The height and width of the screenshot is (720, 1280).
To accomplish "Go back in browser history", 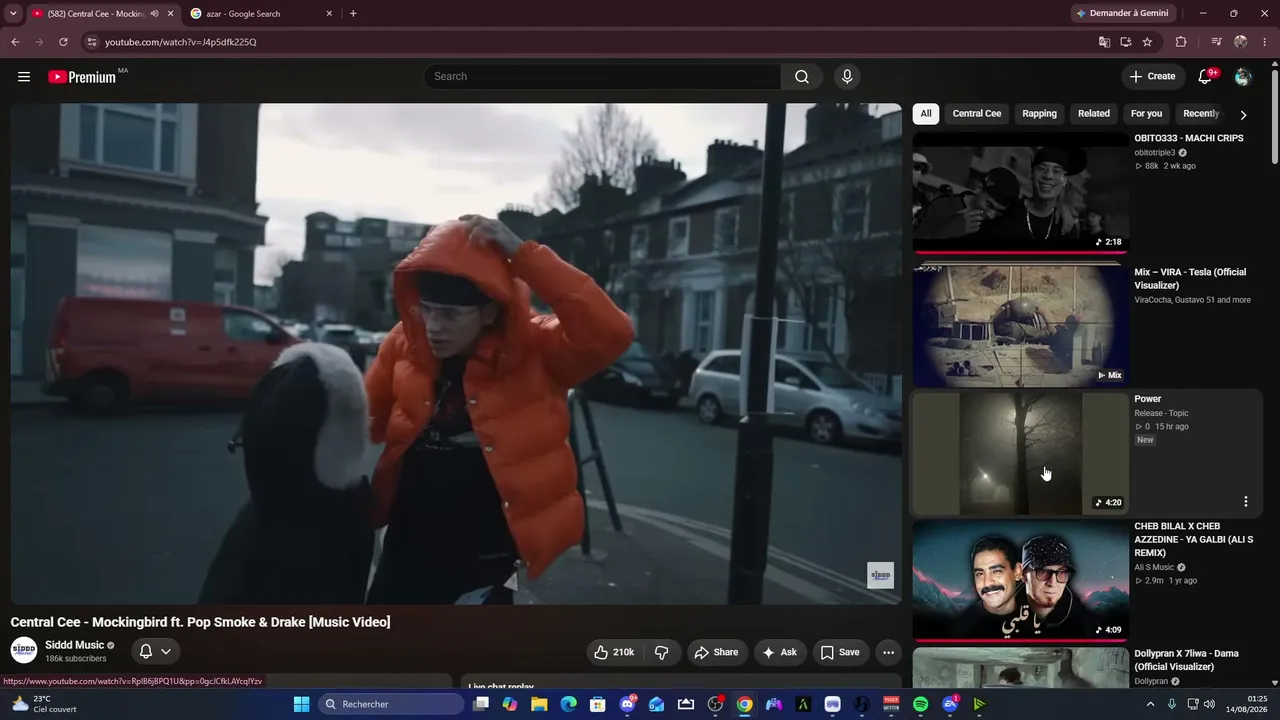I will coord(15,42).
